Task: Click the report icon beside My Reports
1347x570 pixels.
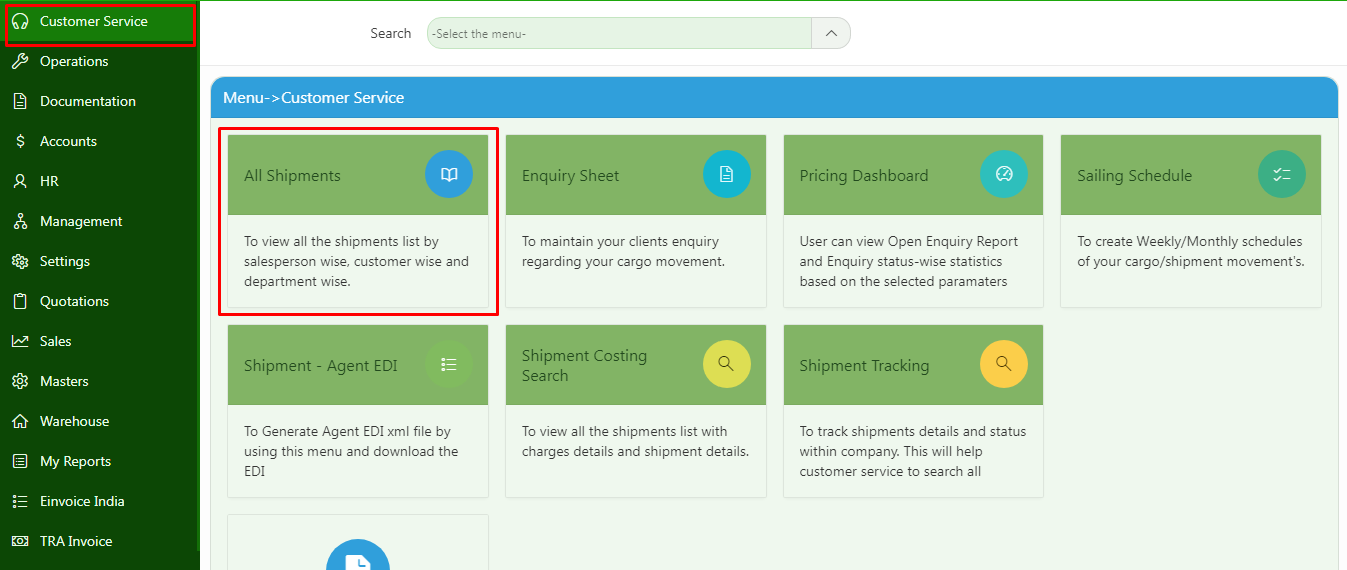Action: (20, 461)
